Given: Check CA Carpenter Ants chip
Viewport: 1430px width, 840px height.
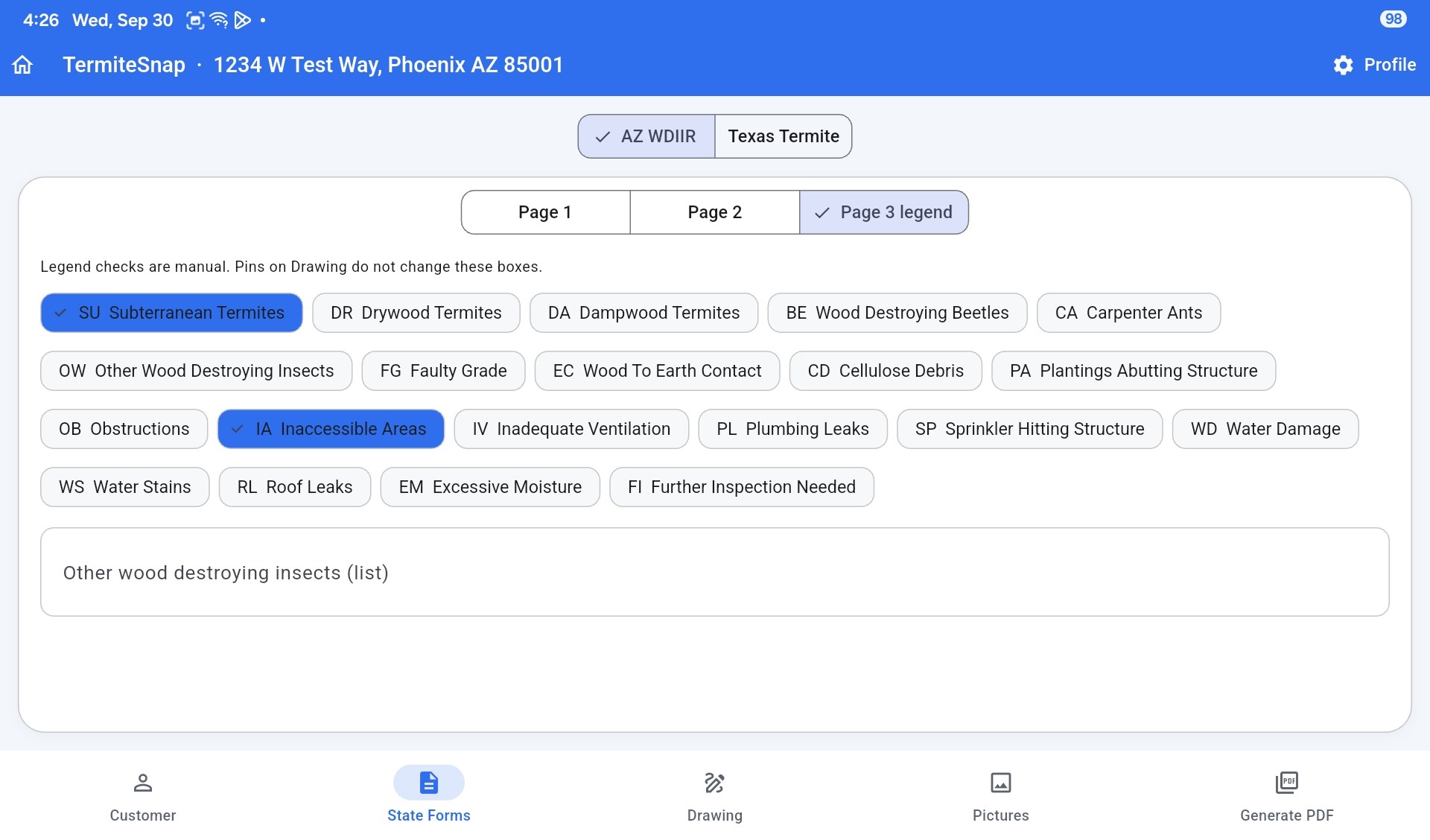Looking at the screenshot, I should pyautogui.click(x=1129, y=313).
